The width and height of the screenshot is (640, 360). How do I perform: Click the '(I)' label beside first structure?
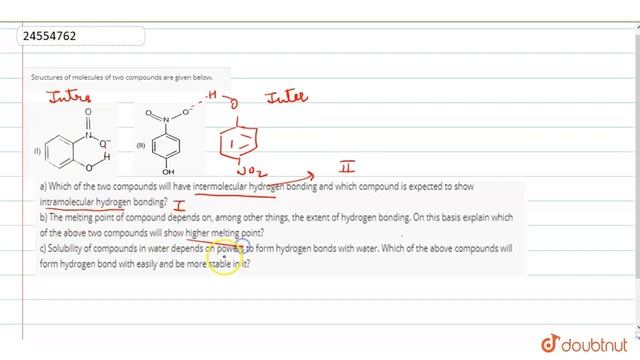tap(37, 151)
